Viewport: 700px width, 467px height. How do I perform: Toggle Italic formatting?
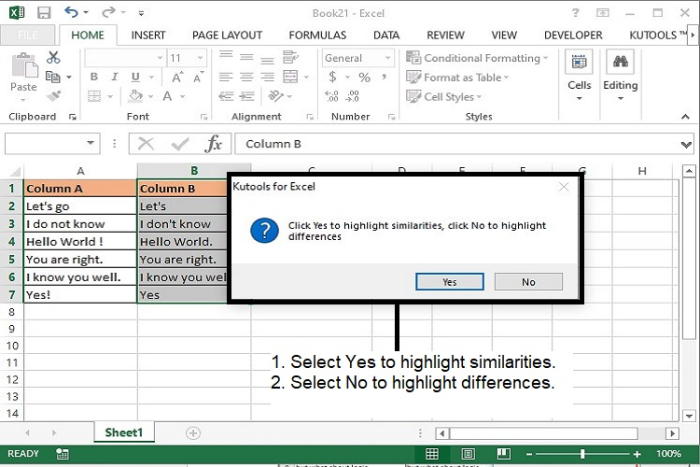115,77
